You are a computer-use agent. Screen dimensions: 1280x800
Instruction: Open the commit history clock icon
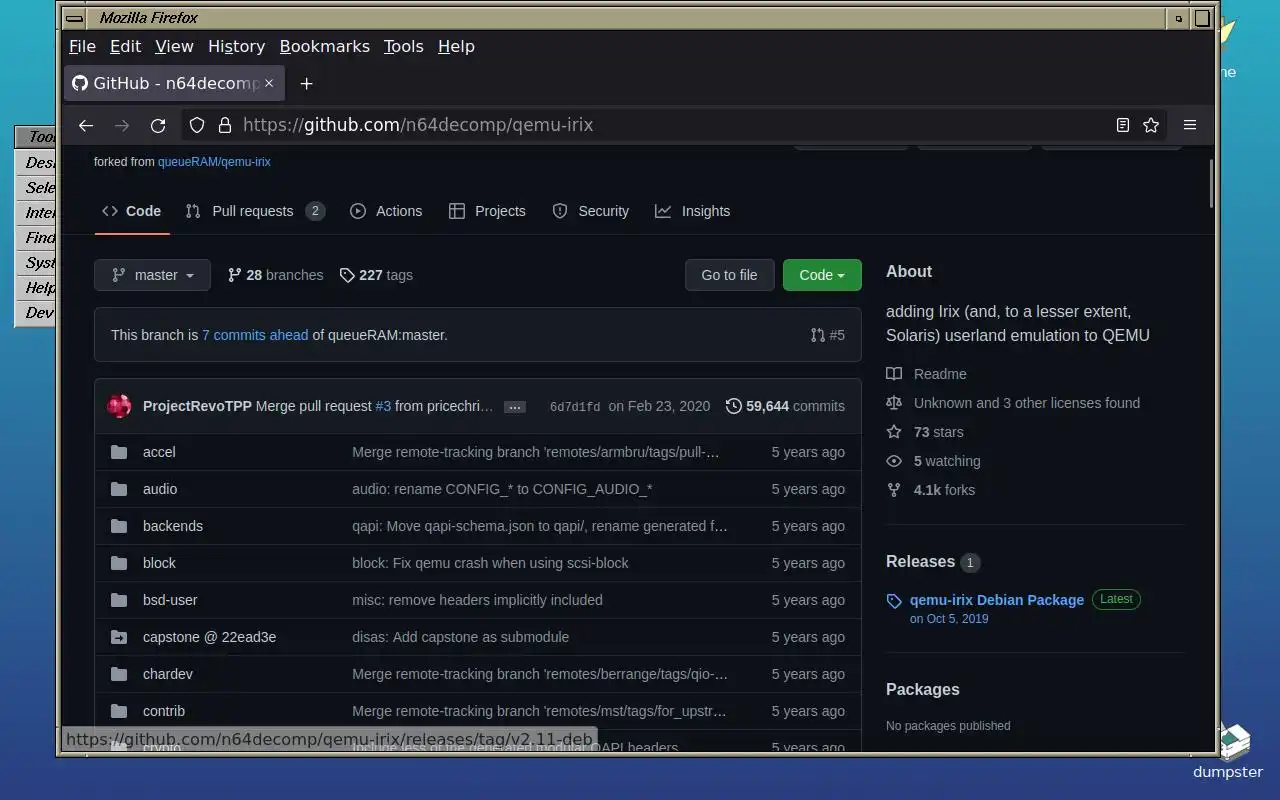point(734,406)
